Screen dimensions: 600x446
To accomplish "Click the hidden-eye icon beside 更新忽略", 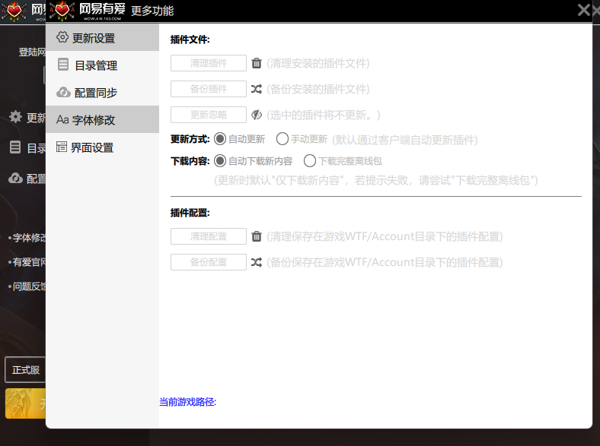I will point(257,115).
